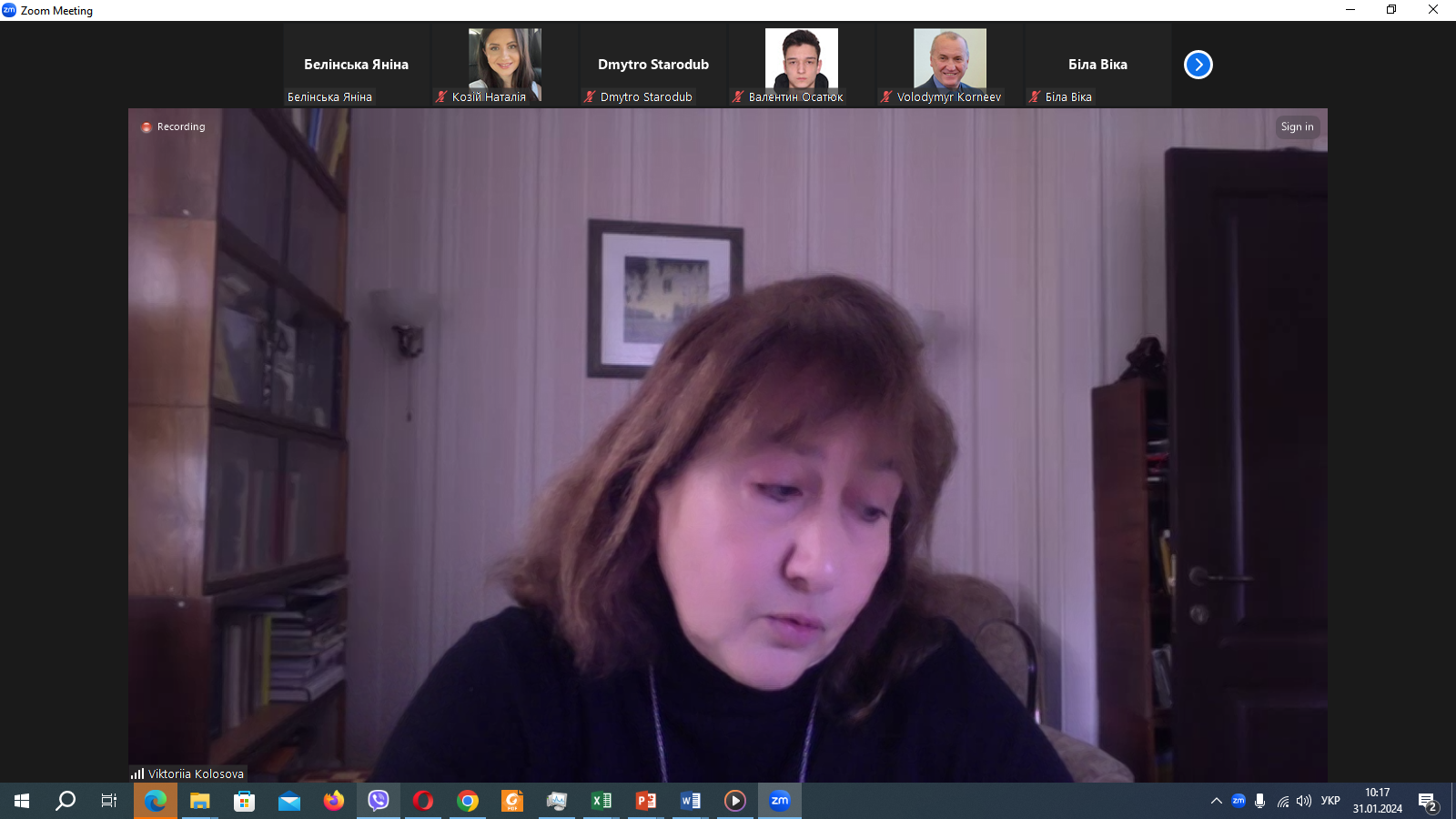The height and width of the screenshot is (819, 1456).
Task: Open volume control in system tray
Action: (1304, 801)
